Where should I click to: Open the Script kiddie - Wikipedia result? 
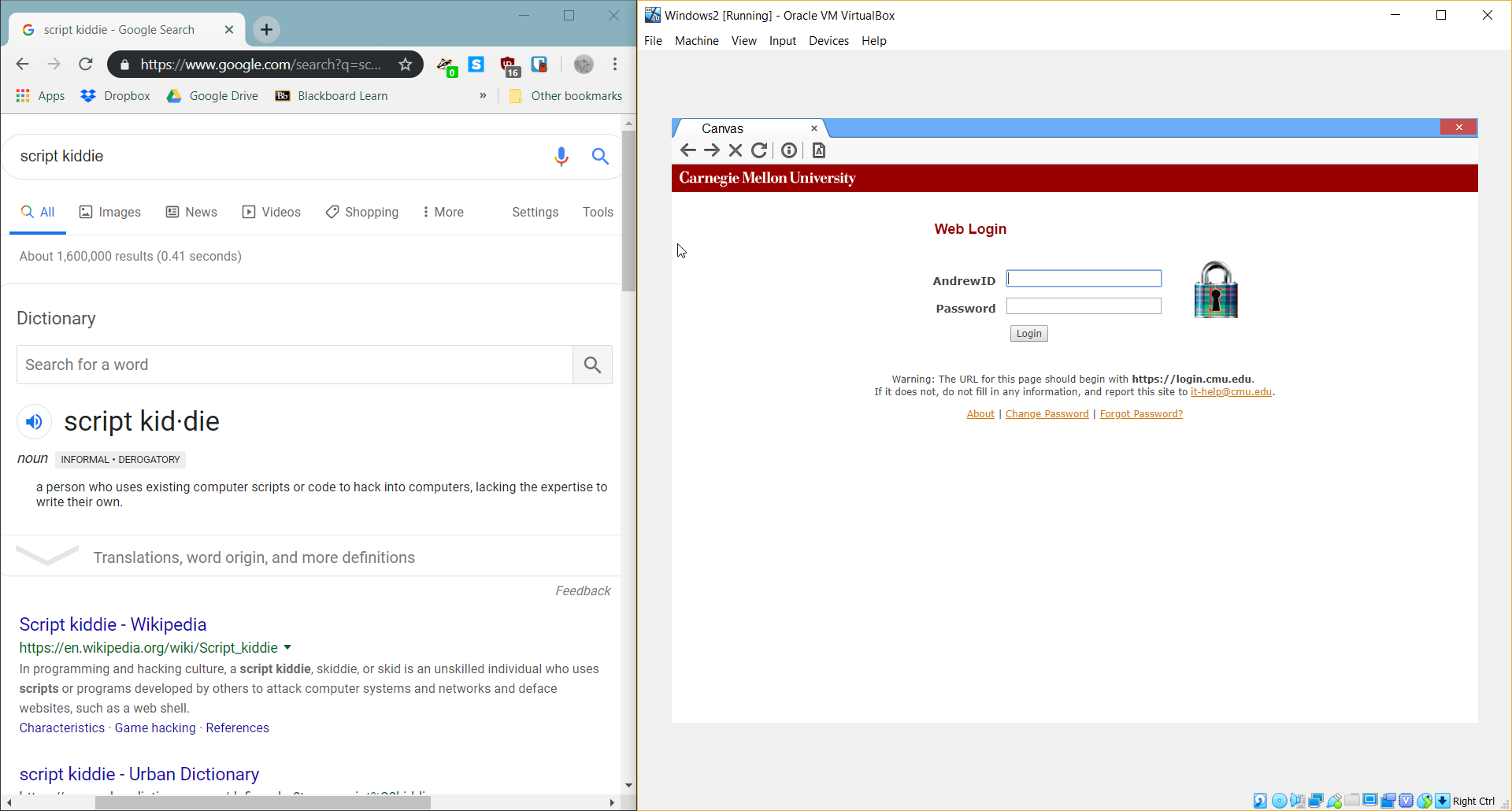(113, 624)
